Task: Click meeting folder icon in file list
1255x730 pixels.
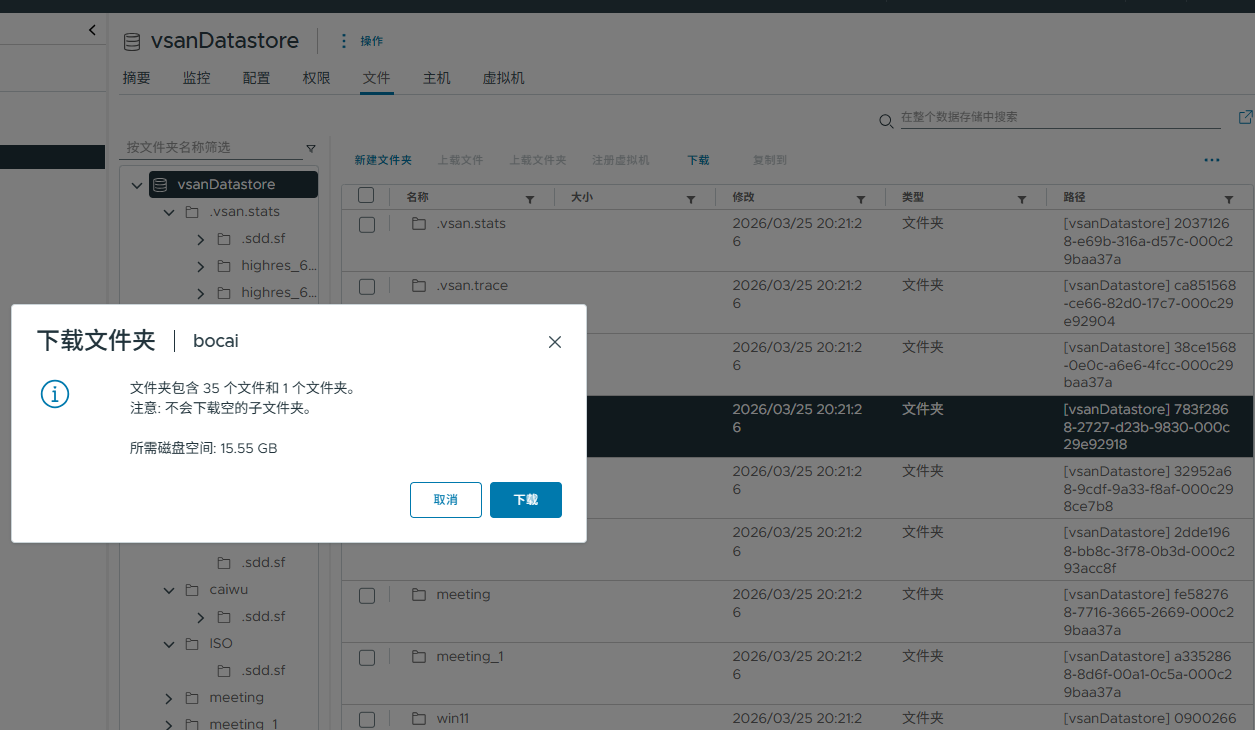Action: 419,594
